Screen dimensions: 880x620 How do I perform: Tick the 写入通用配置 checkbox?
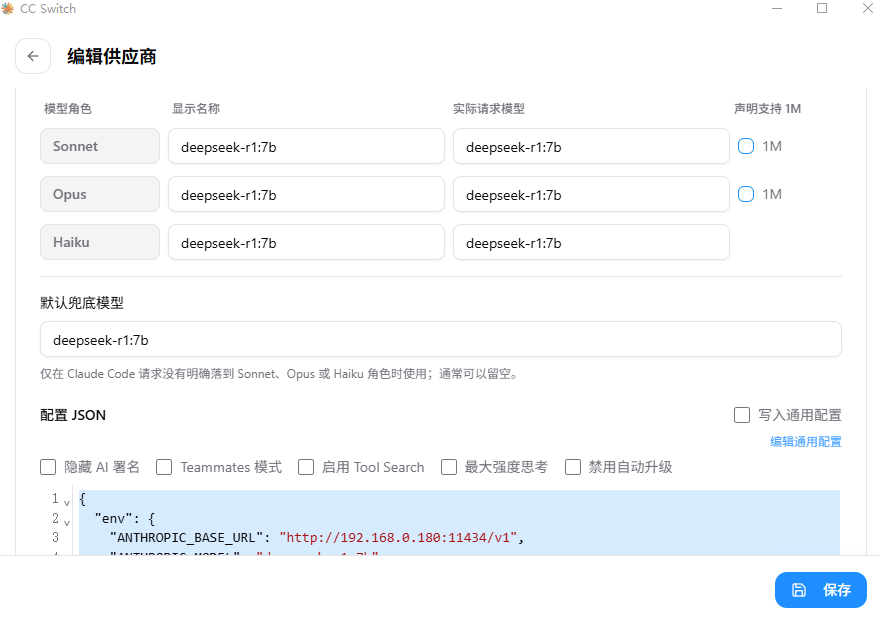(x=742, y=415)
